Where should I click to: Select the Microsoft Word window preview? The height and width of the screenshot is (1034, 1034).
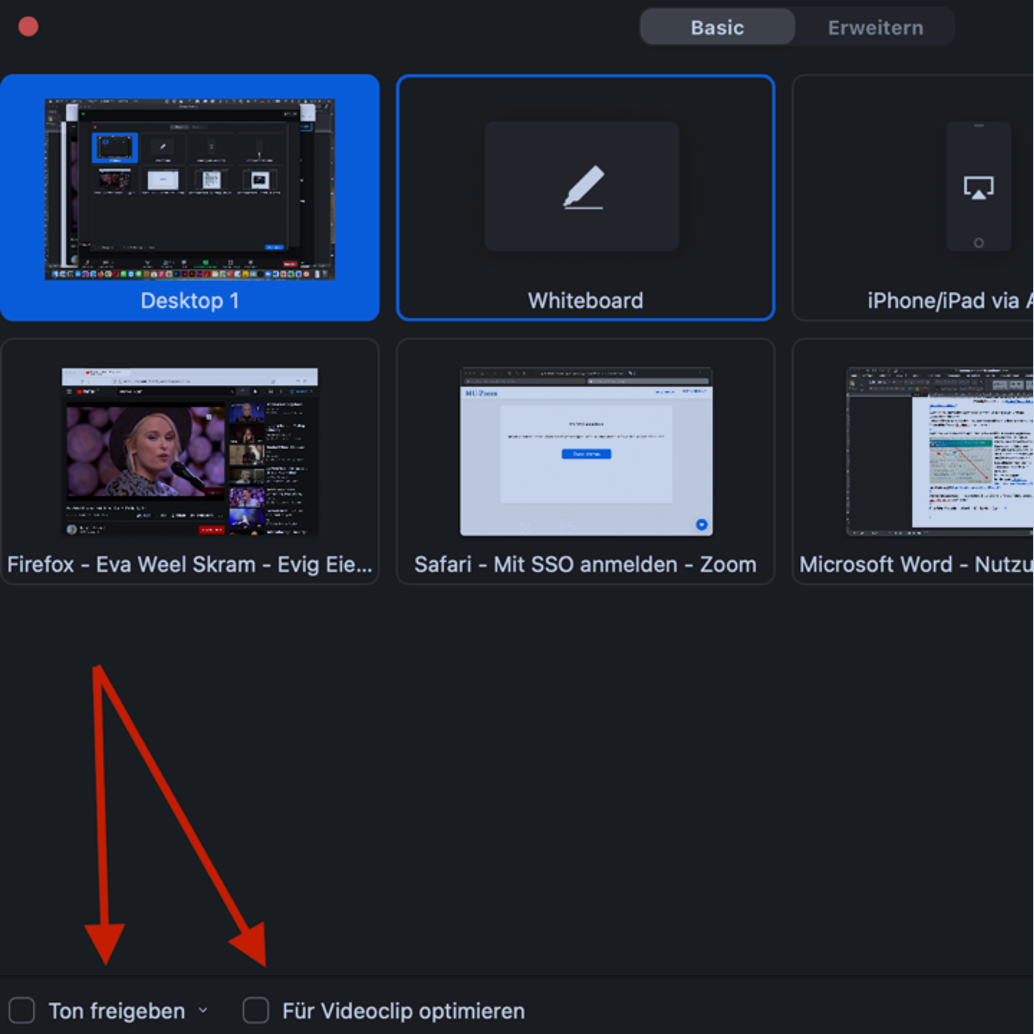938,452
